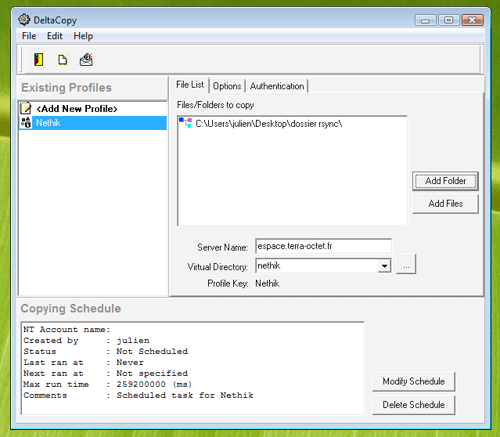Open the Help menu
Image resolution: width=500 pixels, height=437 pixels.
click(x=83, y=36)
